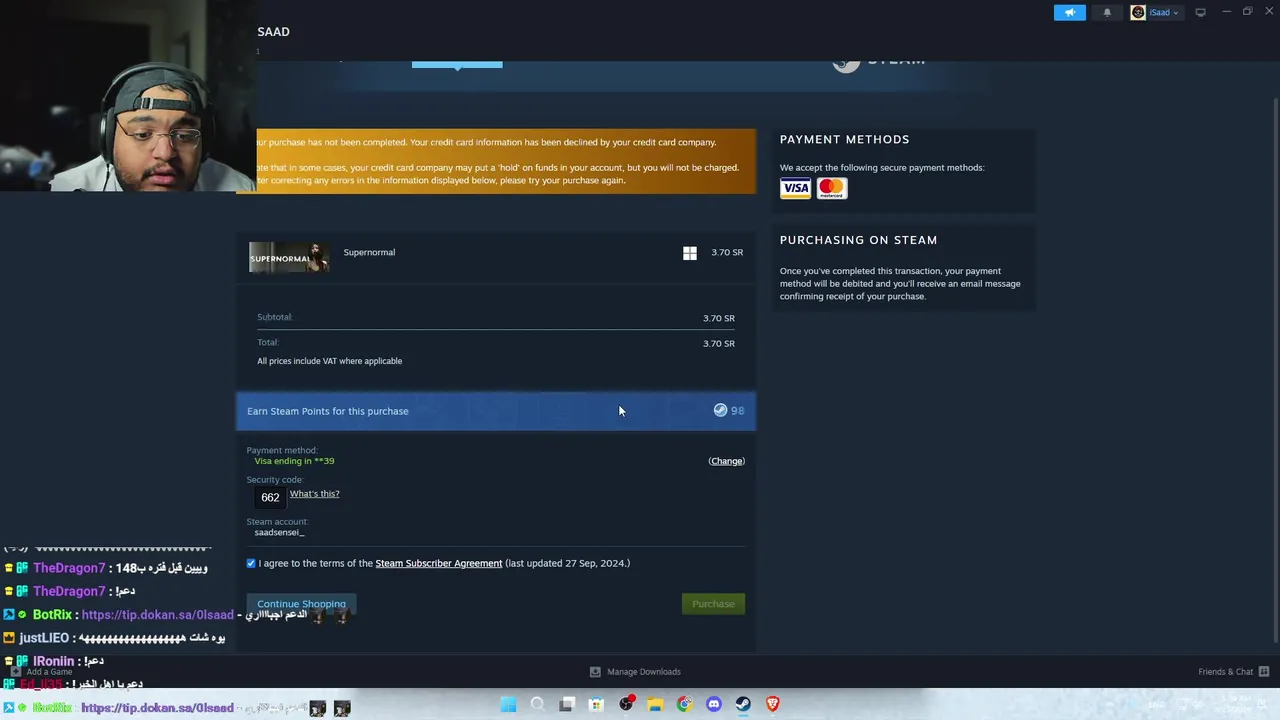Image resolution: width=1280 pixels, height=720 pixels.
Task: Click the Steam Points coin icon
Action: [x=720, y=410]
